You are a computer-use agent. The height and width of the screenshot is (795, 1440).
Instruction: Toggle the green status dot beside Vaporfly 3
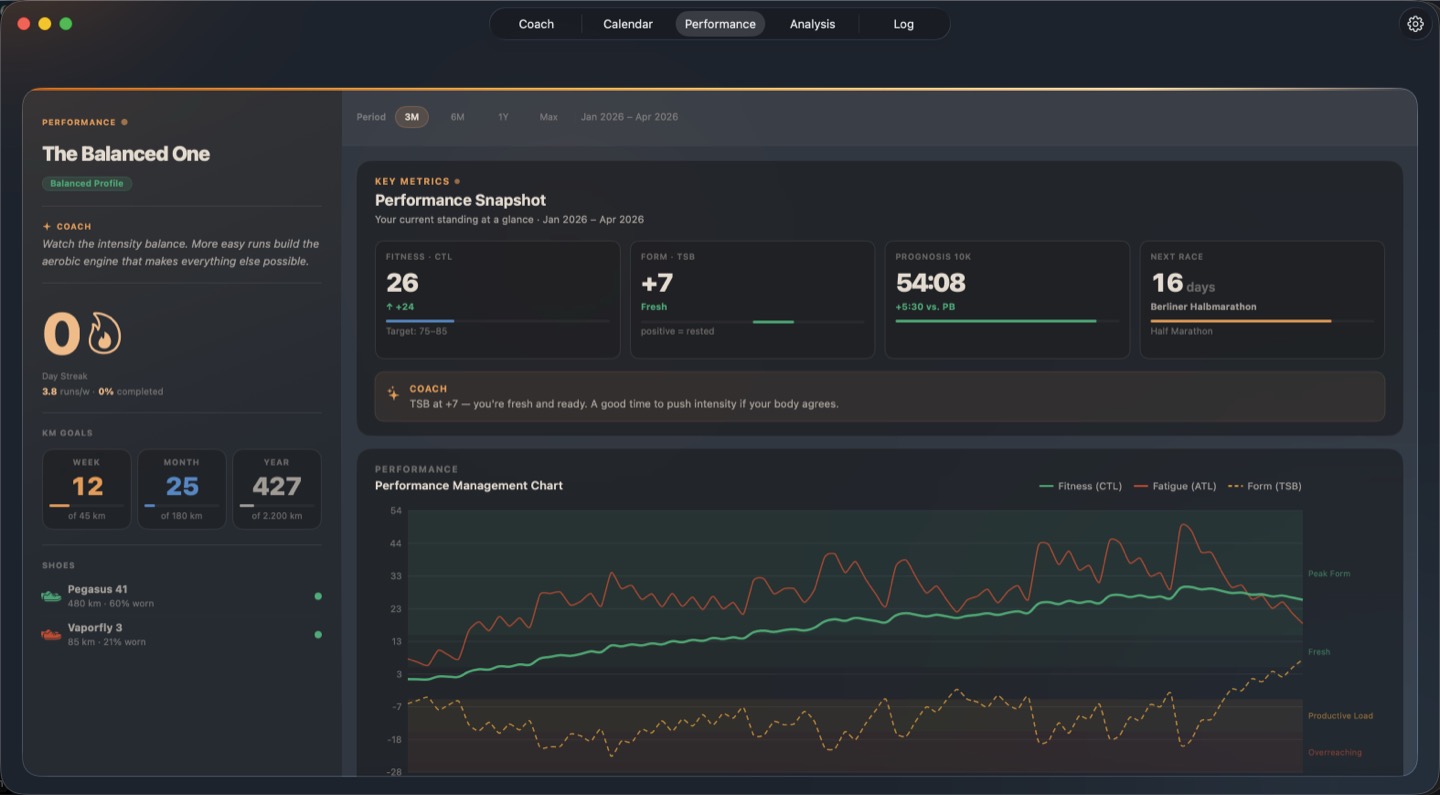pos(317,633)
